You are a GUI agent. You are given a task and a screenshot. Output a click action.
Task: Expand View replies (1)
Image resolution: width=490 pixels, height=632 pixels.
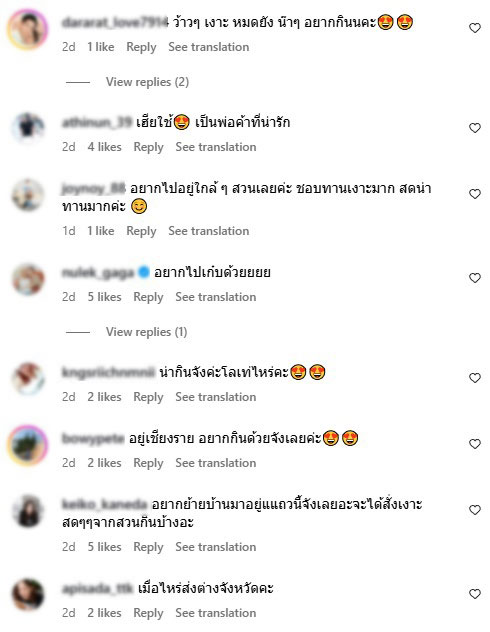[146, 332]
